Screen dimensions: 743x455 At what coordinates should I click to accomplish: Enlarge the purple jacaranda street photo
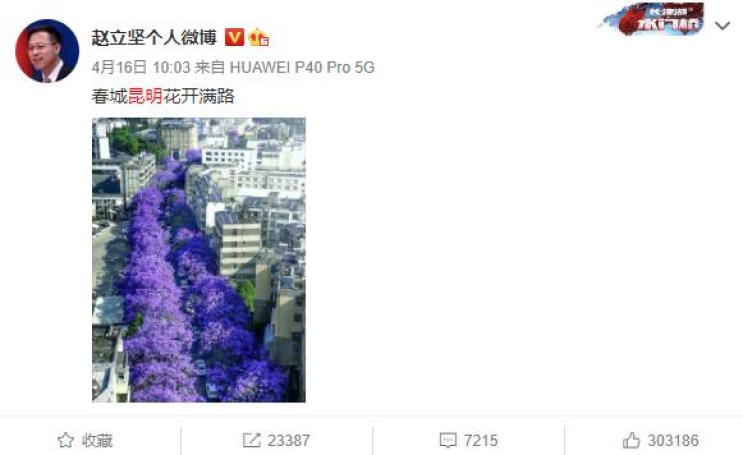[199, 260]
